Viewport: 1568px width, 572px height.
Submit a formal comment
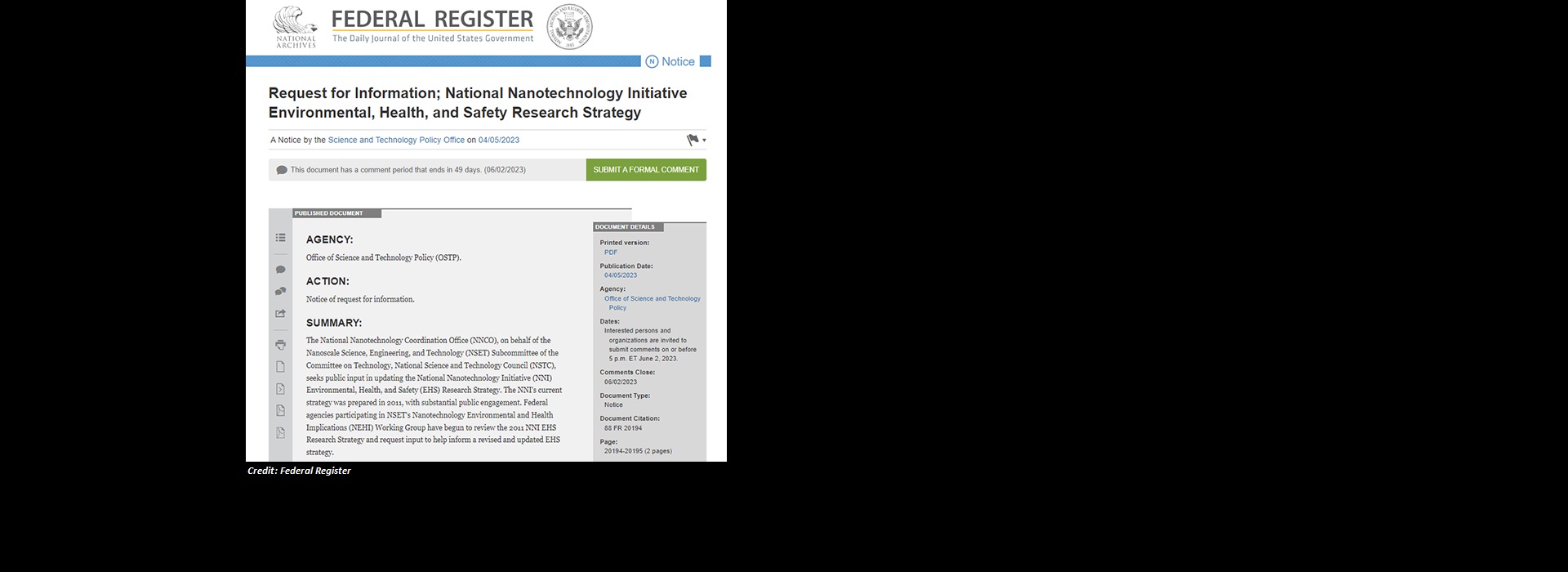point(646,170)
